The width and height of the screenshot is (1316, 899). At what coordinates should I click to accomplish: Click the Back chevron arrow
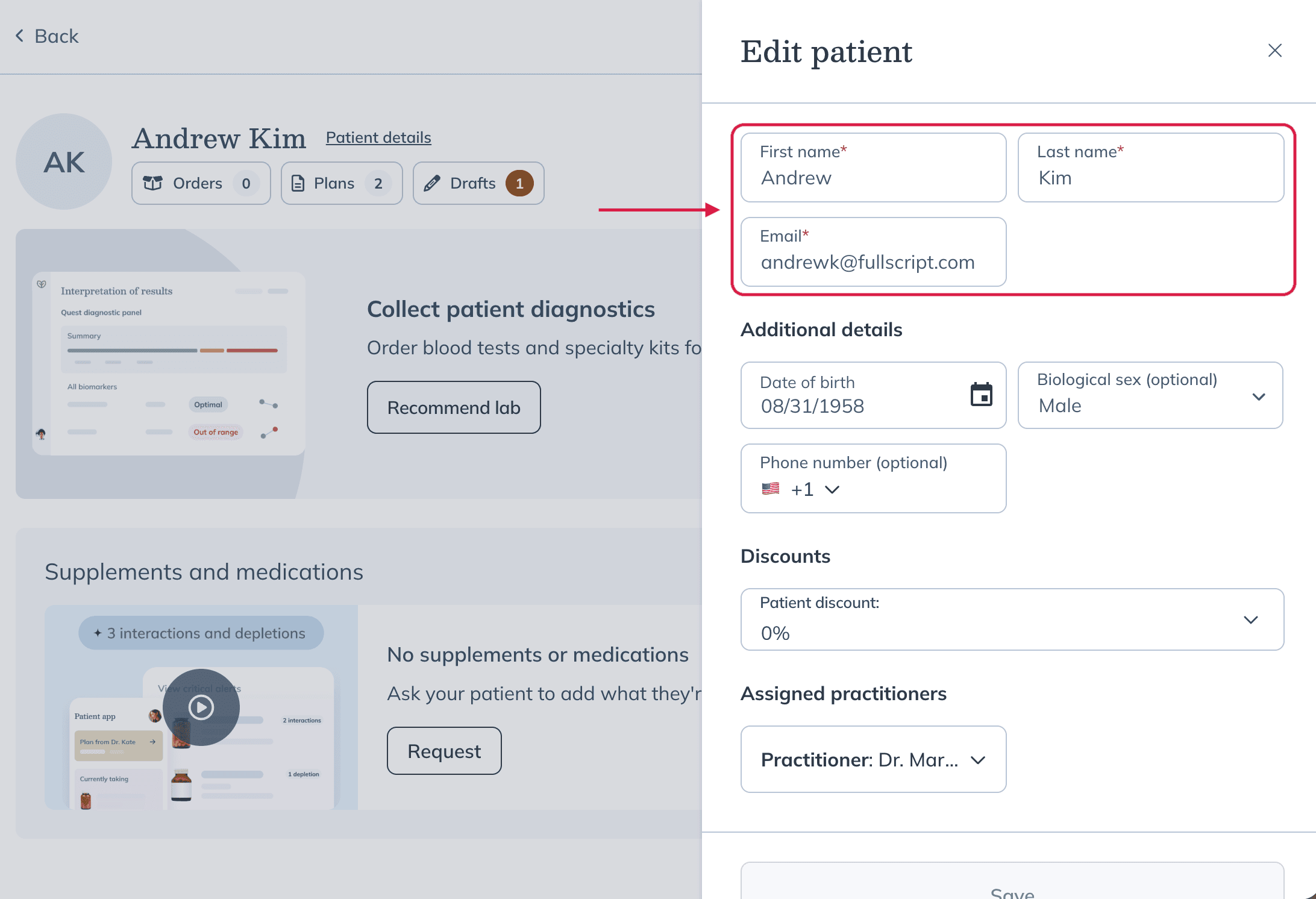point(20,36)
